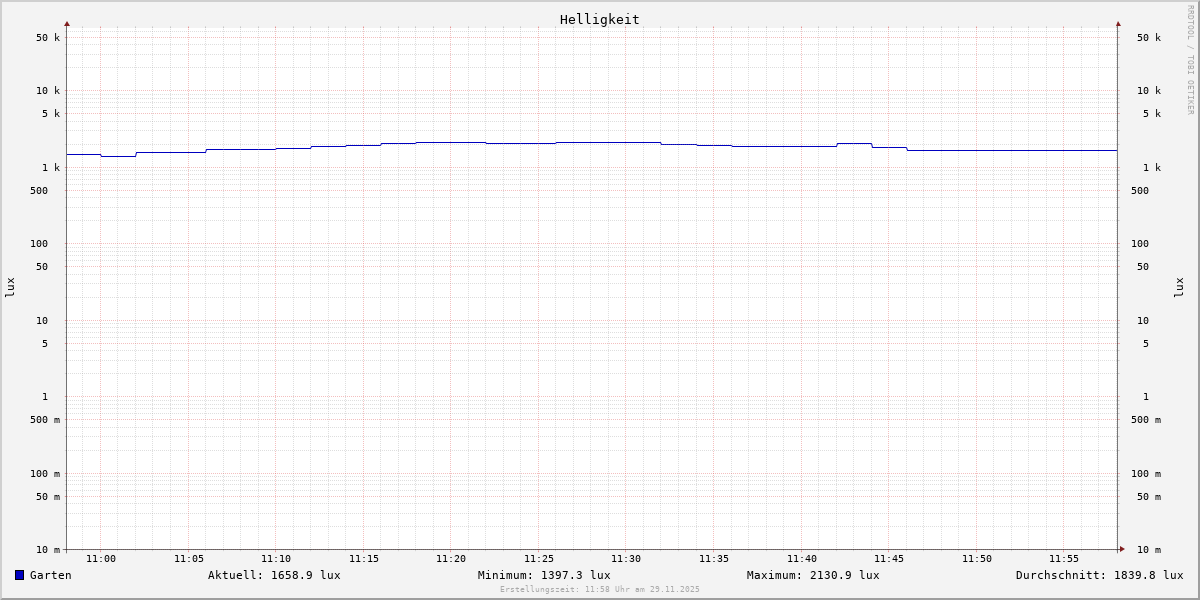Click the 11:55 time axis label
The height and width of the screenshot is (600, 1200).
tap(1064, 559)
